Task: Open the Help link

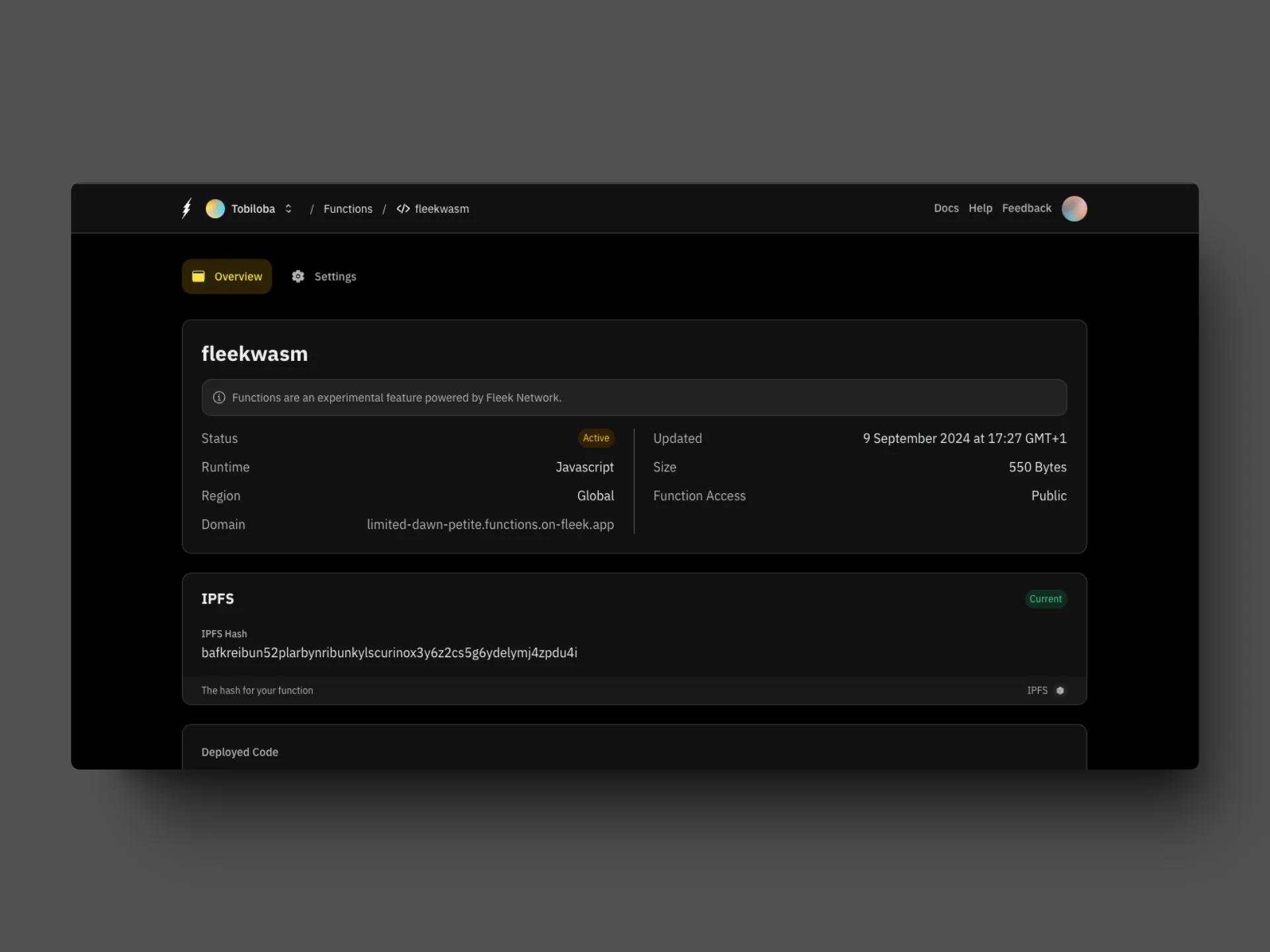Action: pos(980,208)
